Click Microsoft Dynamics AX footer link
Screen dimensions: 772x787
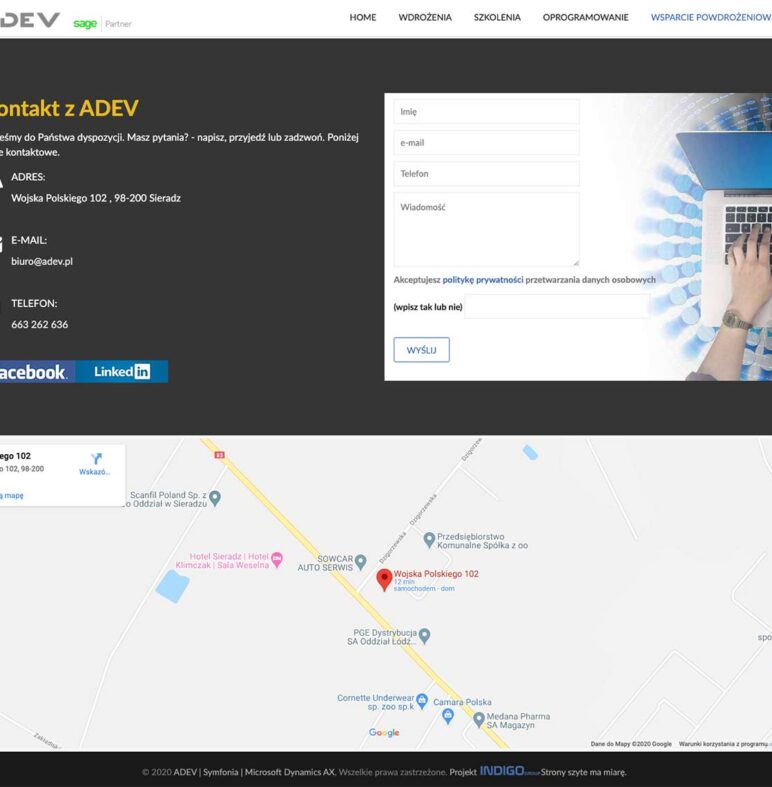coord(290,772)
